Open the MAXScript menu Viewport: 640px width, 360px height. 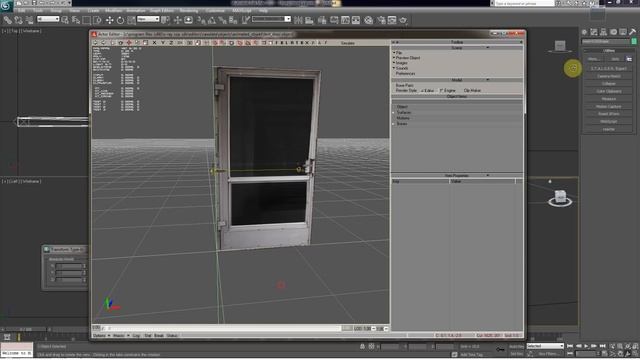click(x=242, y=10)
